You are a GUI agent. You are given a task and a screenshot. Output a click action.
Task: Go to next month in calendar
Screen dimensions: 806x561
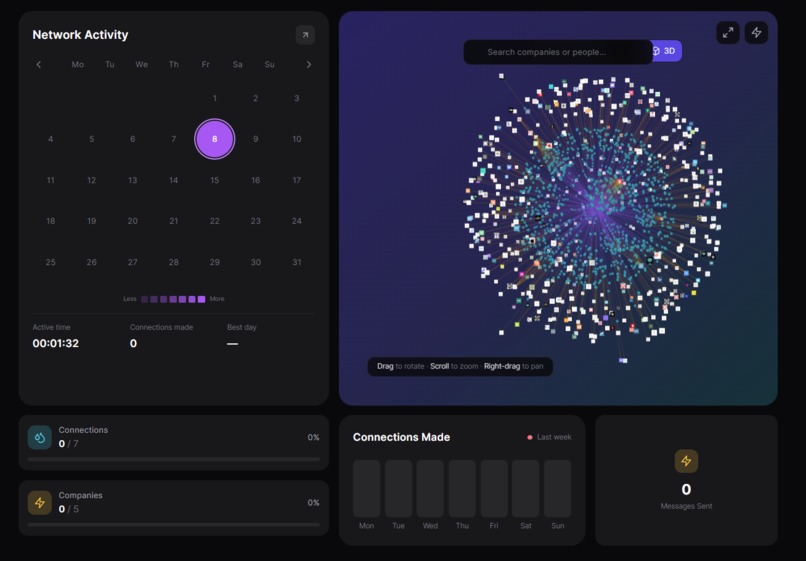point(308,64)
